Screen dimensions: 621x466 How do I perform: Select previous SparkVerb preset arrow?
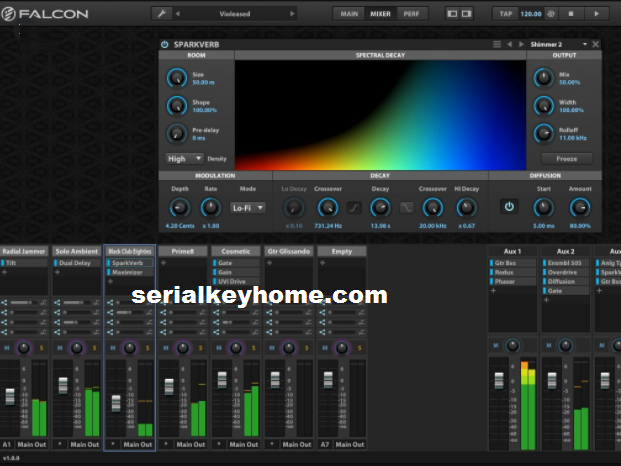coord(510,44)
